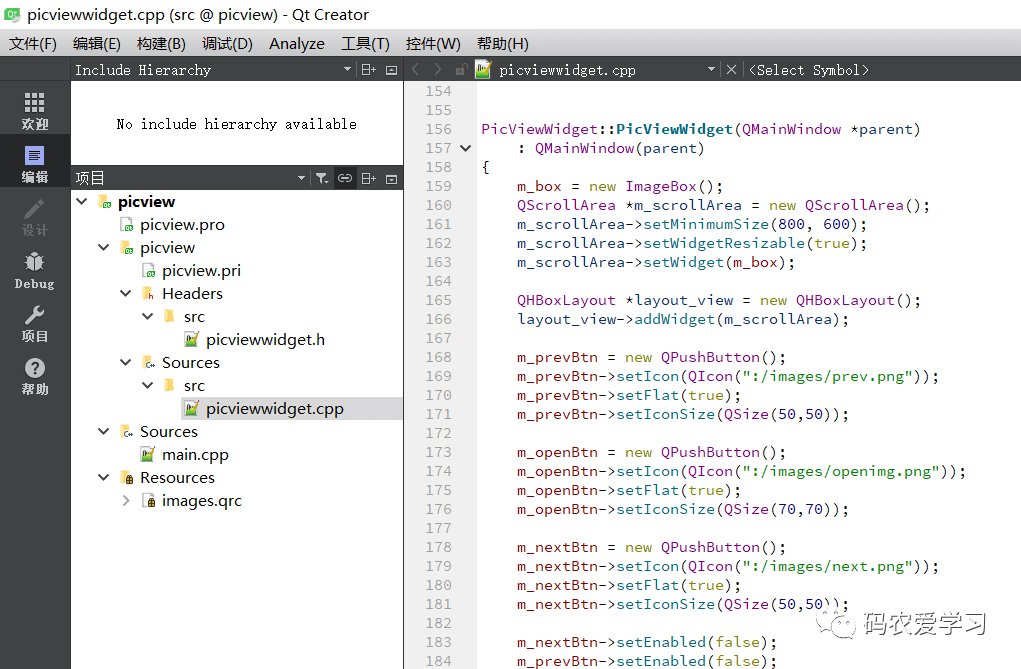Switch to Design mode (设计)
This screenshot has height=669, width=1021.
(x=35, y=216)
